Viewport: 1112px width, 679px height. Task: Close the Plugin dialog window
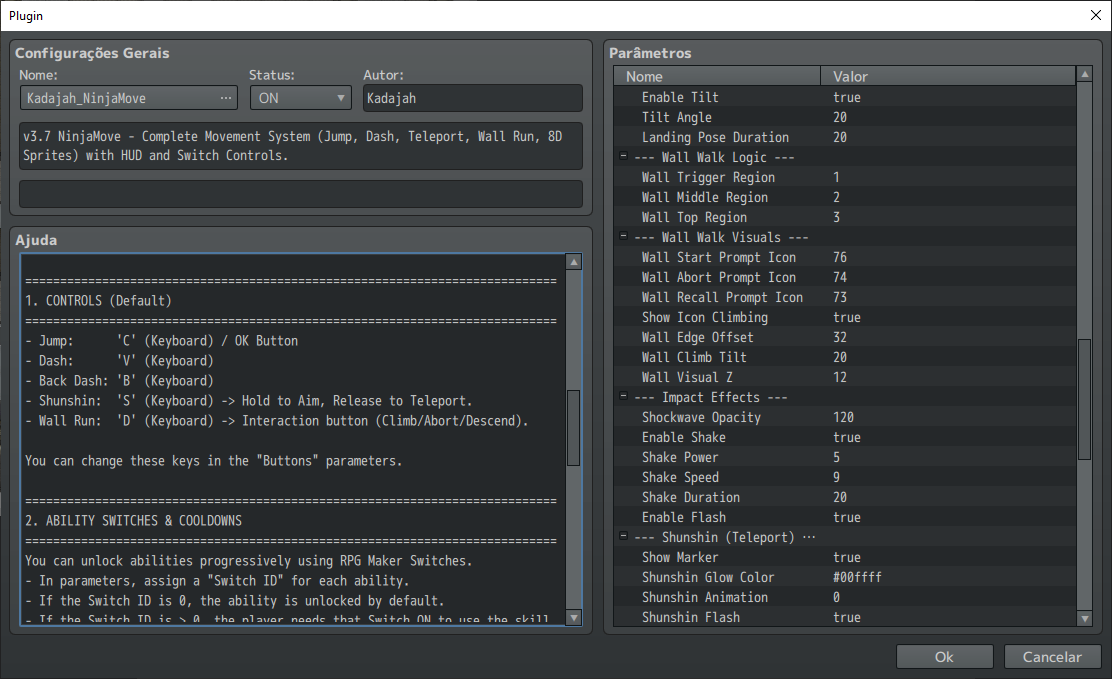[x=1095, y=15]
